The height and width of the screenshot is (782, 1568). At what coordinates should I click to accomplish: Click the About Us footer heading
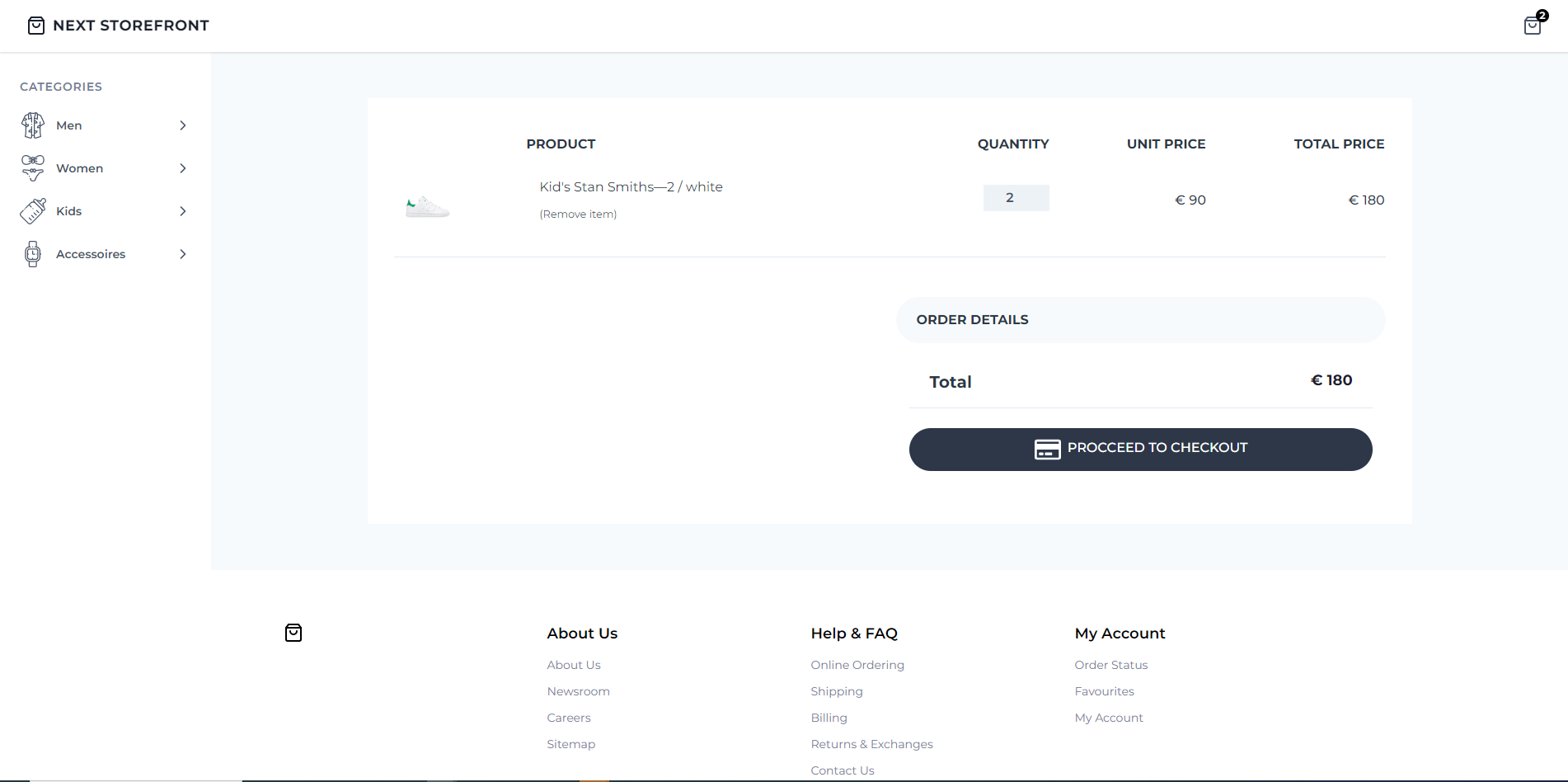pos(582,634)
